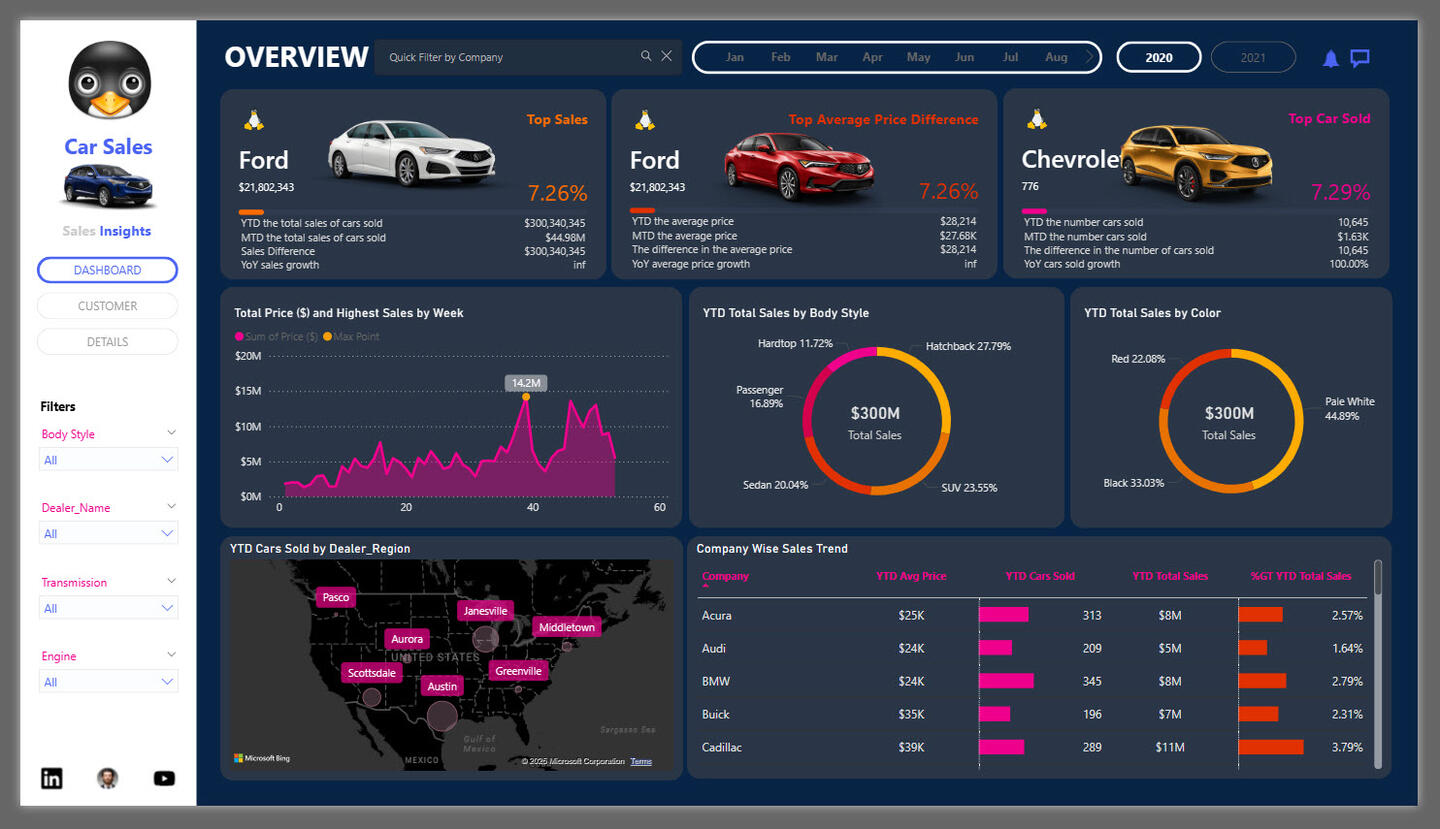Open the CUSTOMER page button
This screenshot has height=829, width=1440.
[x=107, y=306]
